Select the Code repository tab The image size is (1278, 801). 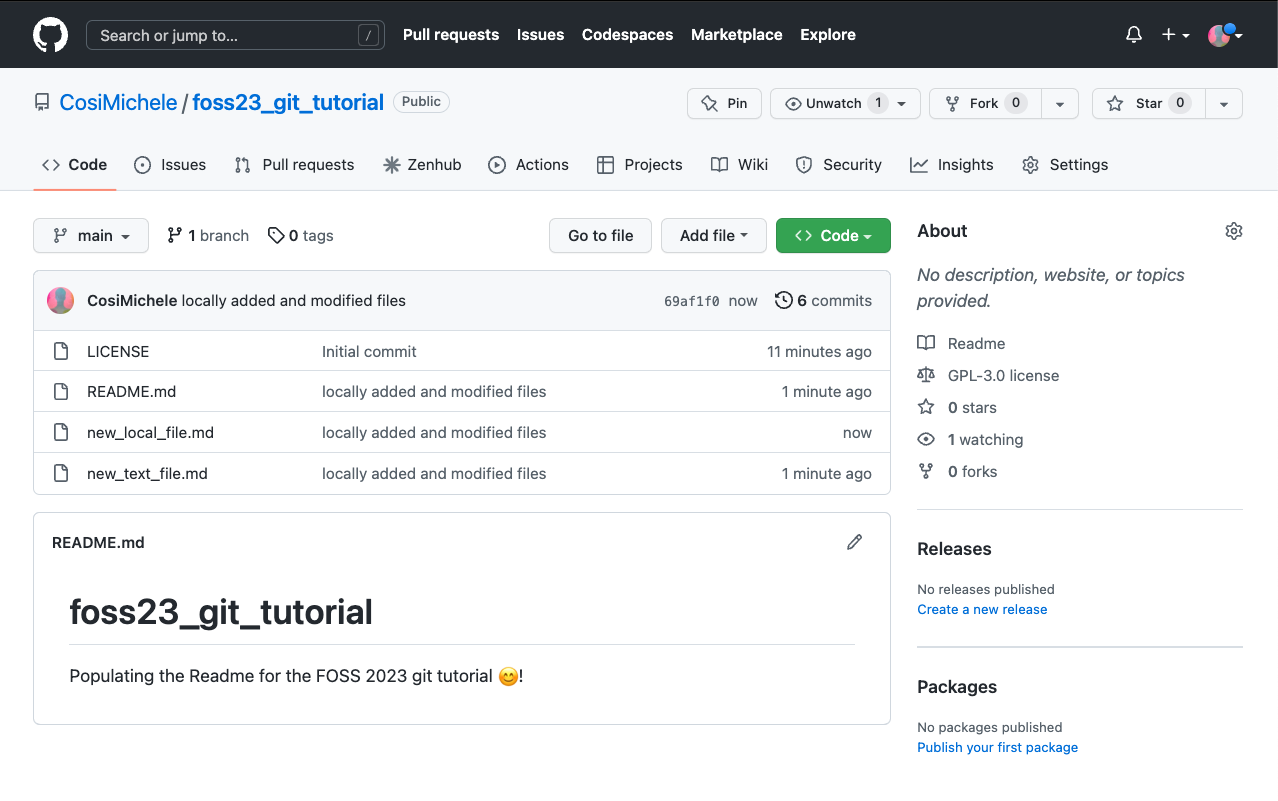click(x=75, y=165)
